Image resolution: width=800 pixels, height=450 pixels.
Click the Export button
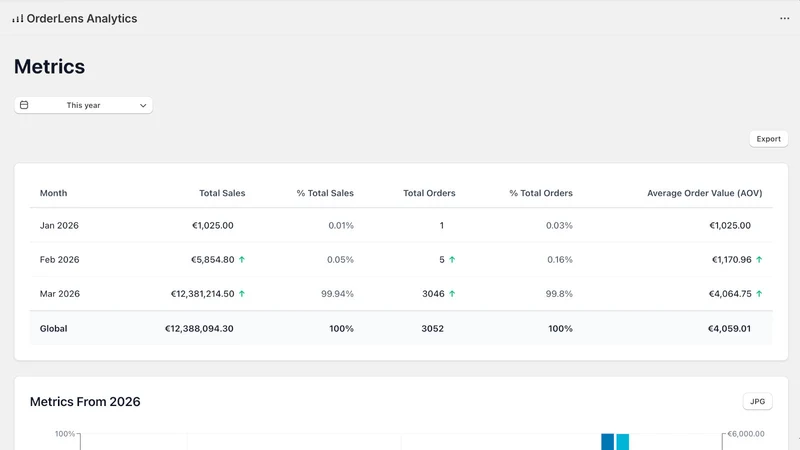[768, 139]
